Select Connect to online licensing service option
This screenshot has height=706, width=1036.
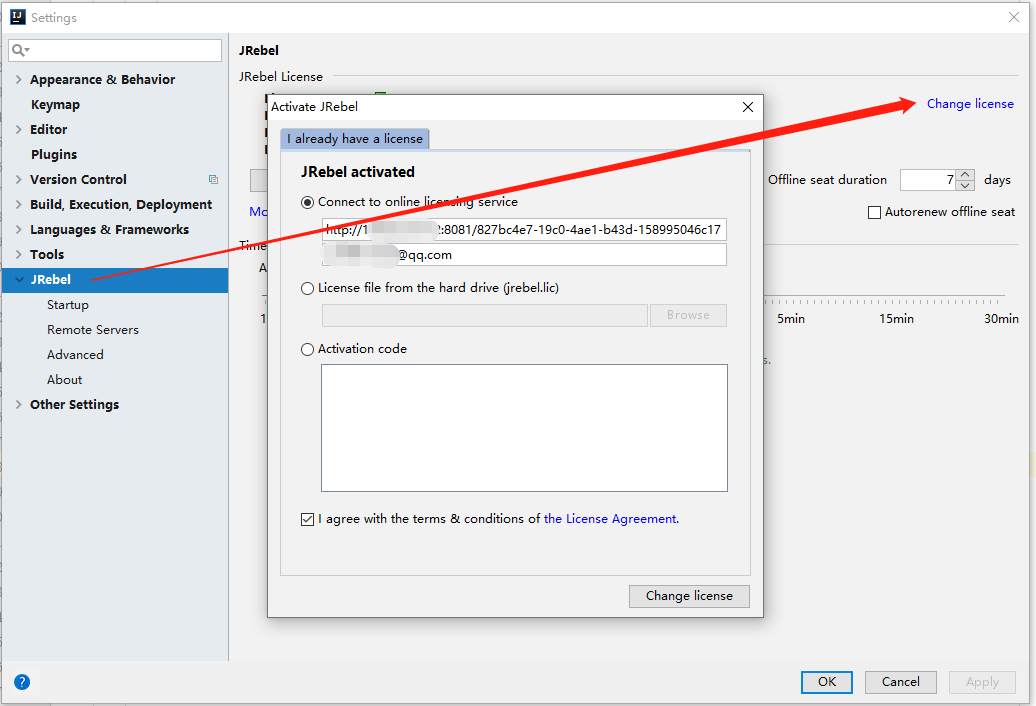[x=307, y=202]
